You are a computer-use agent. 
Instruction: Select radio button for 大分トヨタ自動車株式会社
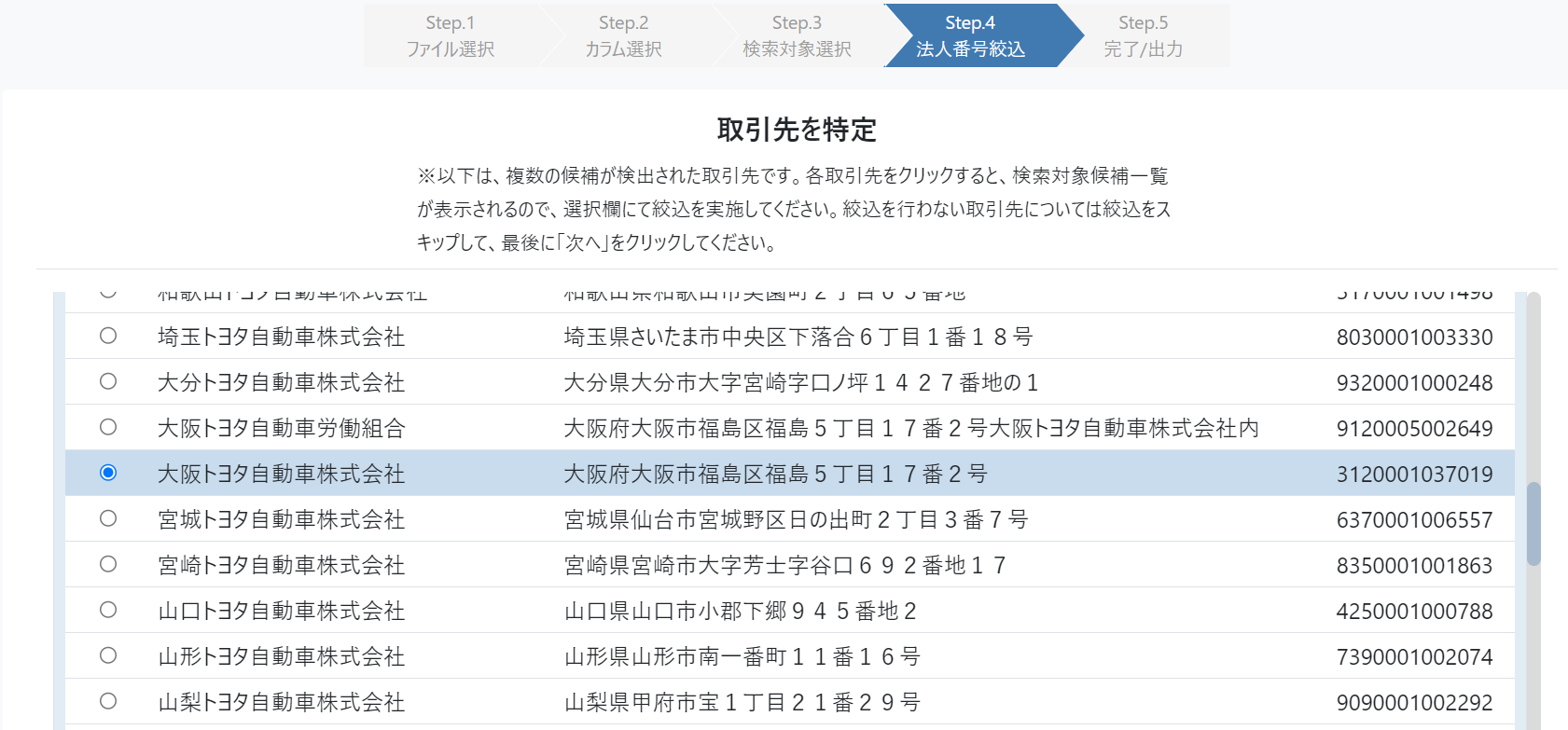pos(108,381)
